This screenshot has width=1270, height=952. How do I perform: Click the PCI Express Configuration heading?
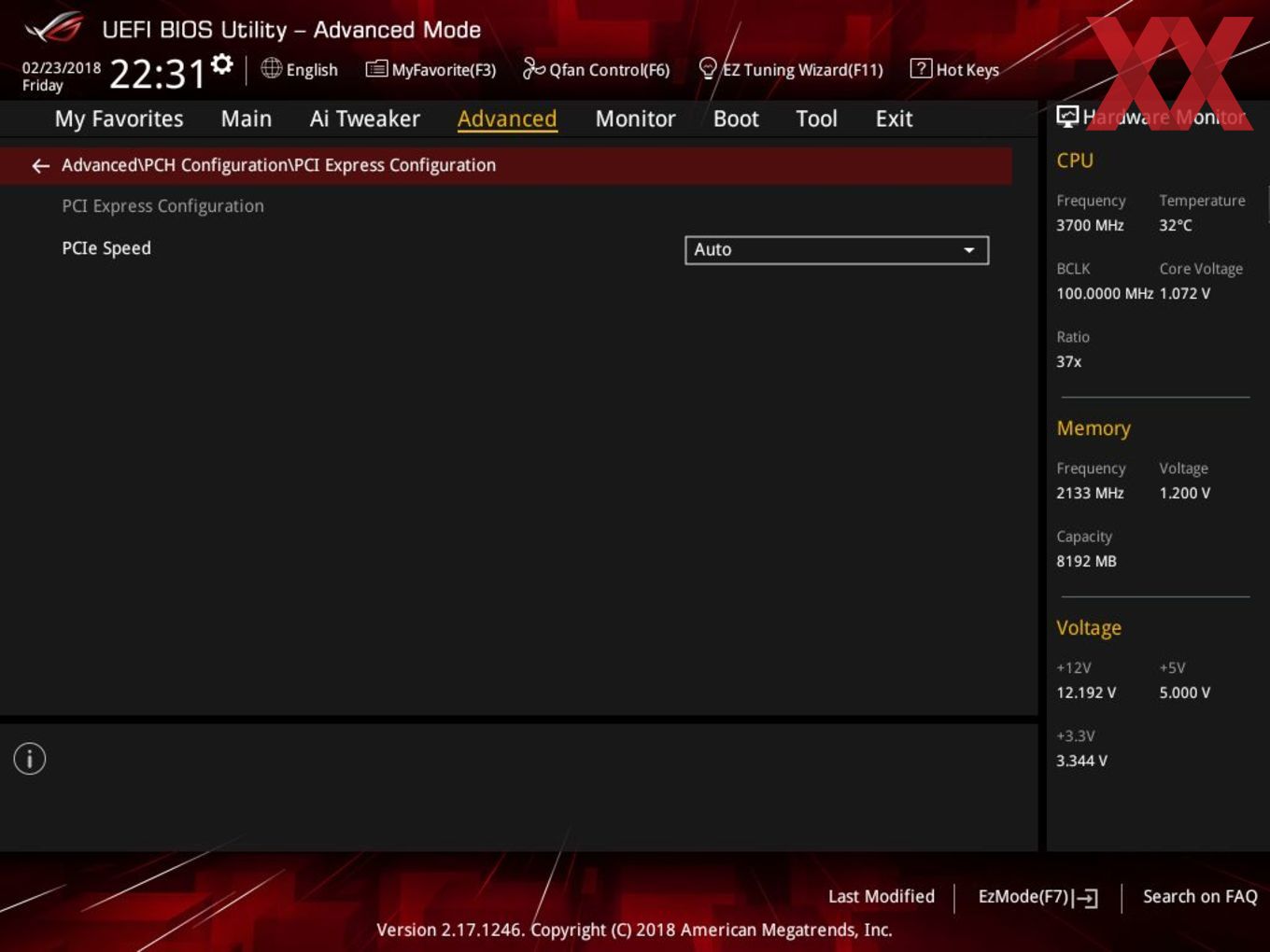pos(162,206)
